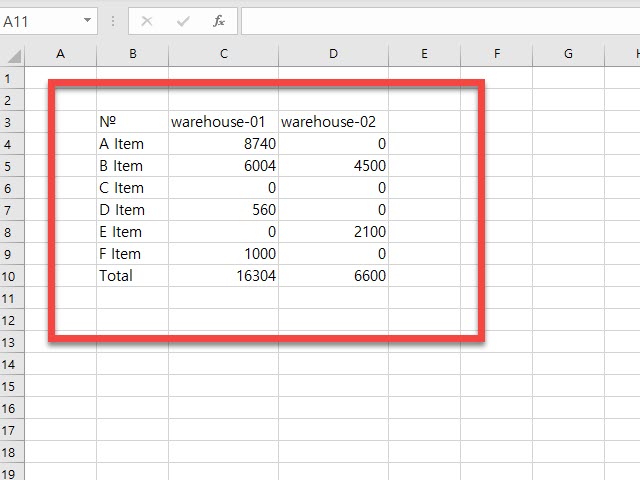This screenshot has width=640, height=480.
Task: Click the cell containing 4500
Action: click(x=333, y=166)
